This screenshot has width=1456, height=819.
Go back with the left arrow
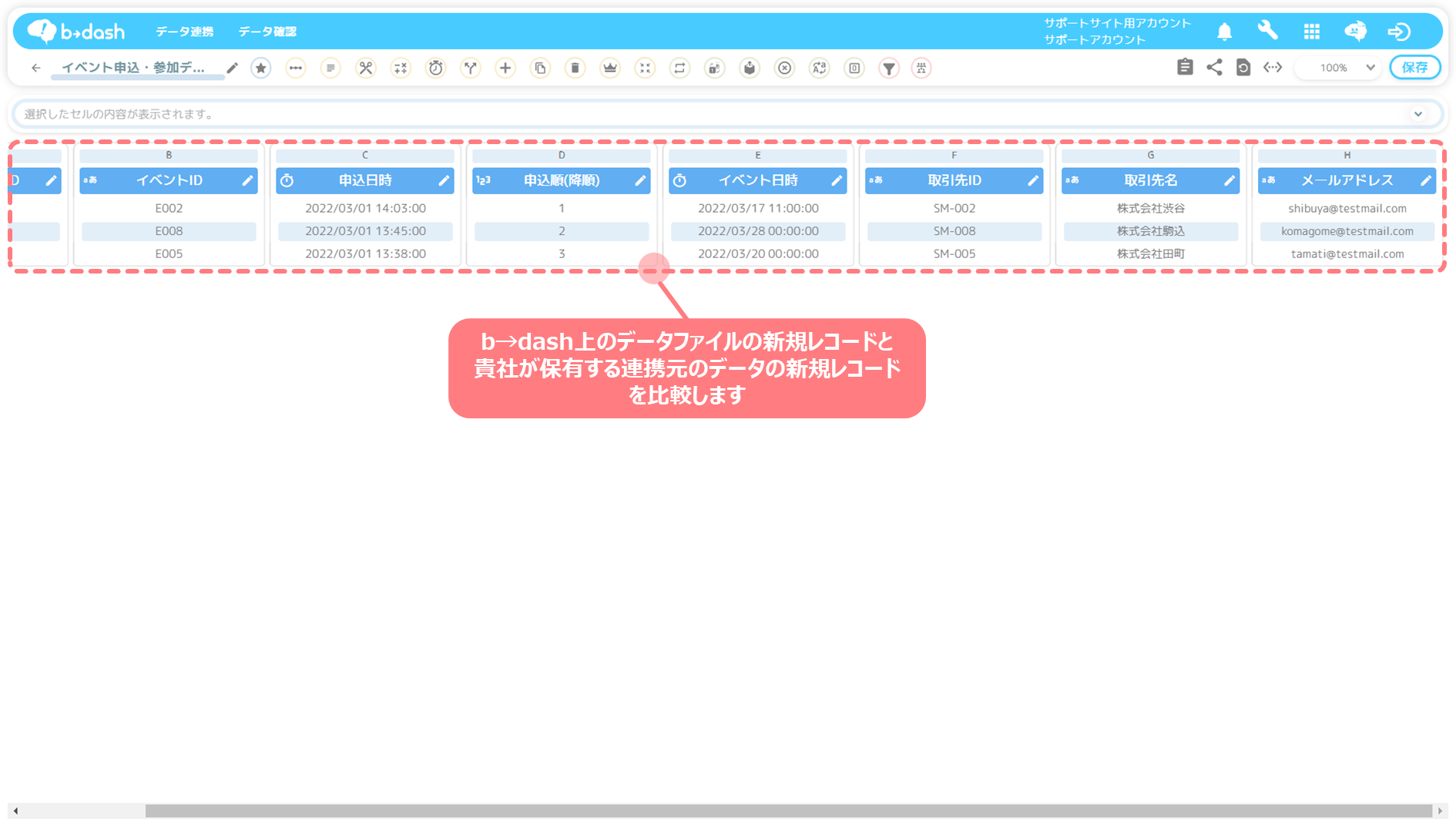pos(35,68)
